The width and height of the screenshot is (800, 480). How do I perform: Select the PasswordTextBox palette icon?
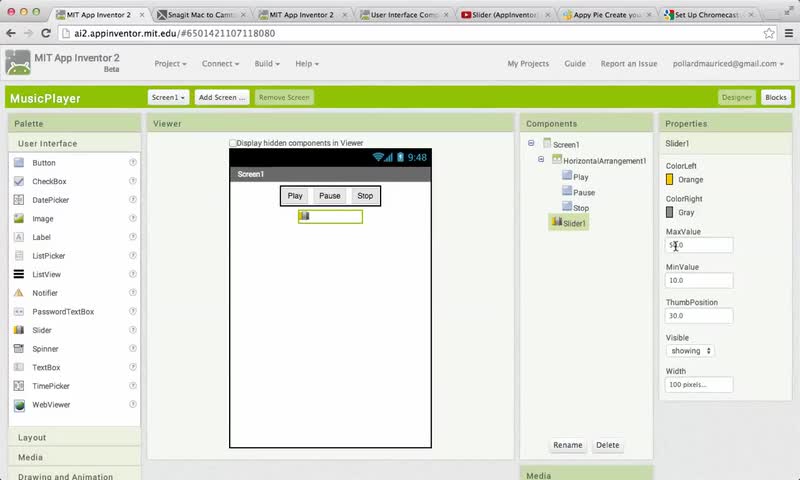19,312
